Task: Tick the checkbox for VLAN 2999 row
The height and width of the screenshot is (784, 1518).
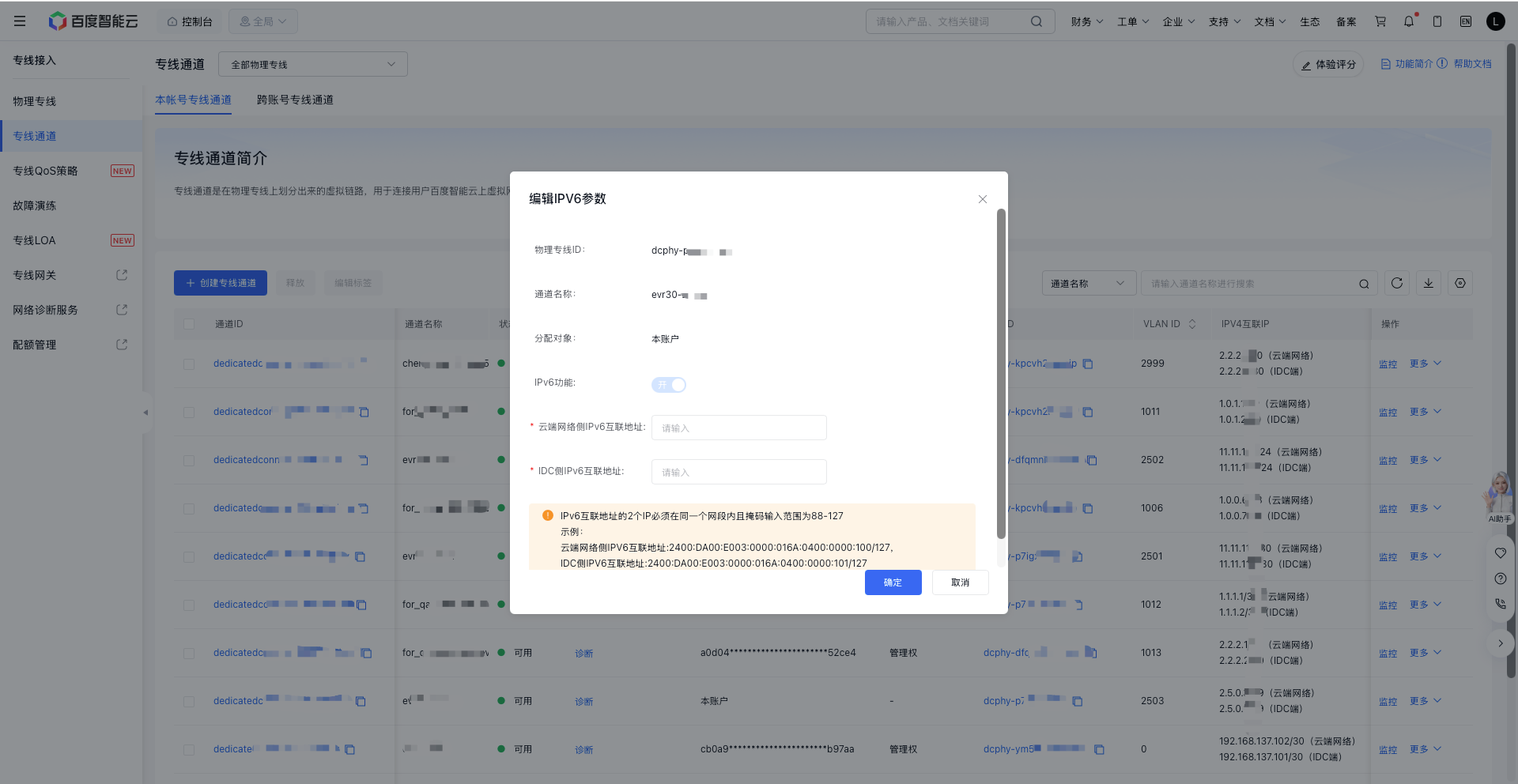Action: [x=189, y=364]
